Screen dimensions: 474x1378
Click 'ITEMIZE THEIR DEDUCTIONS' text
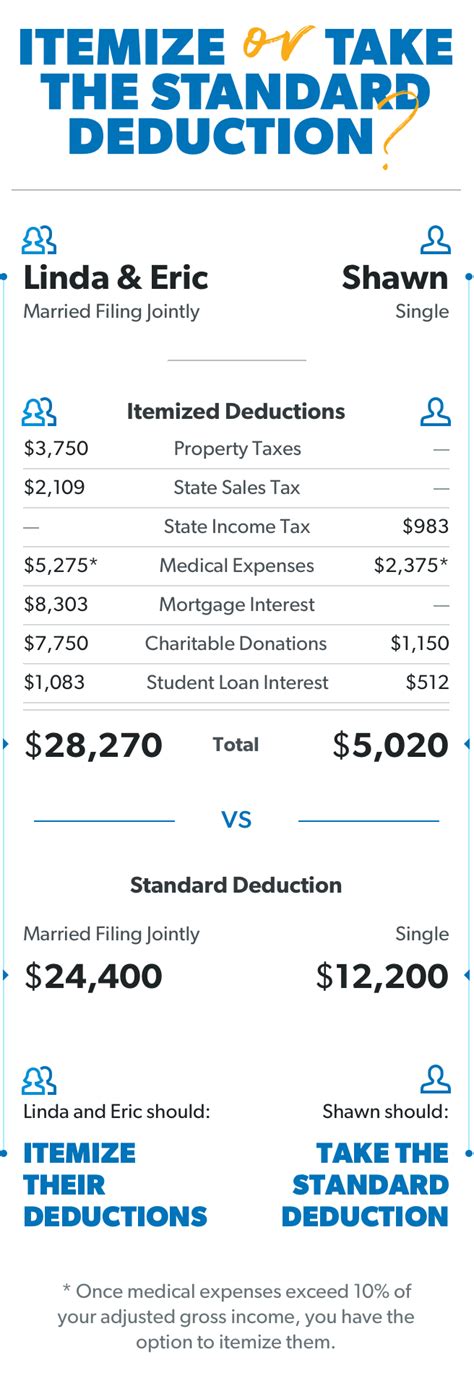[115, 1185]
